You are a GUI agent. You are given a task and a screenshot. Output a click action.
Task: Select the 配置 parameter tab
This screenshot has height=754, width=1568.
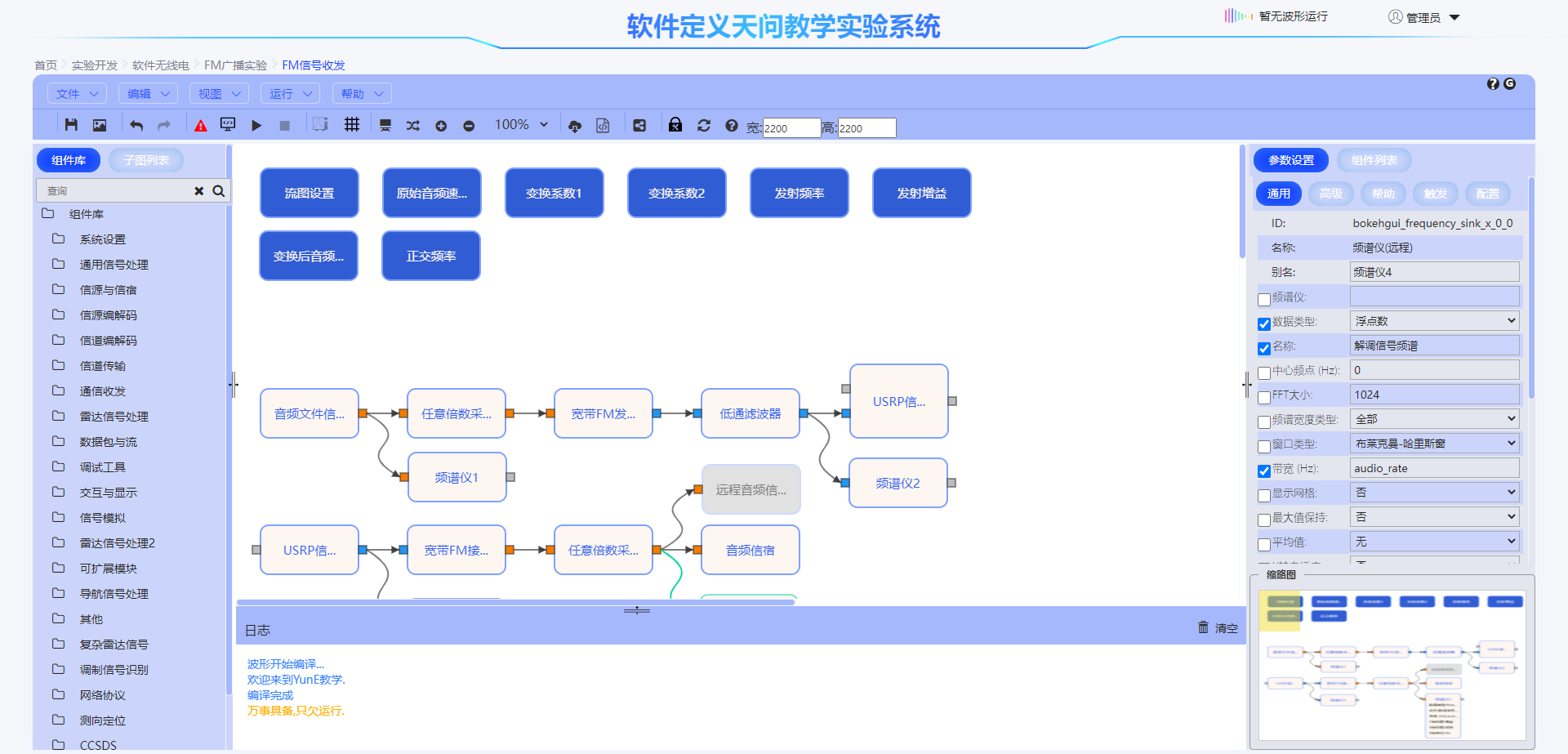(x=1488, y=194)
